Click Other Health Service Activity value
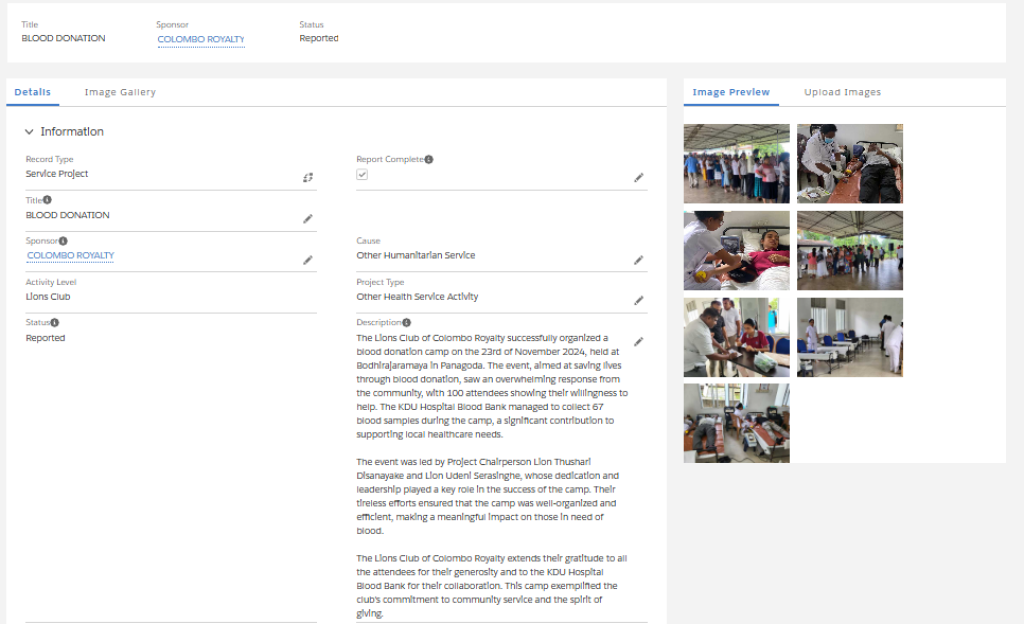This screenshot has height=624, width=1024. tap(417, 296)
